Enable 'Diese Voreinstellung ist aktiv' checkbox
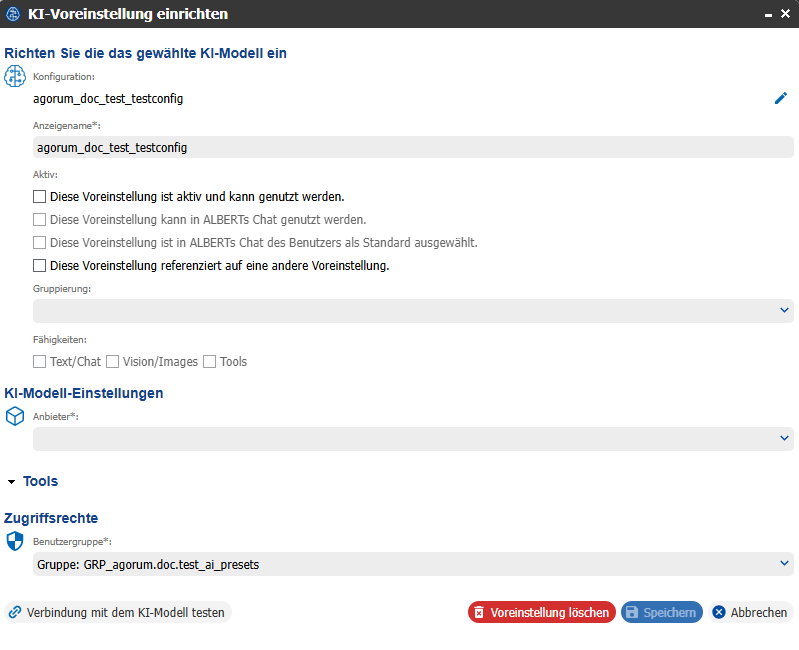This screenshot has width=799, height=650. coord(39,197)
